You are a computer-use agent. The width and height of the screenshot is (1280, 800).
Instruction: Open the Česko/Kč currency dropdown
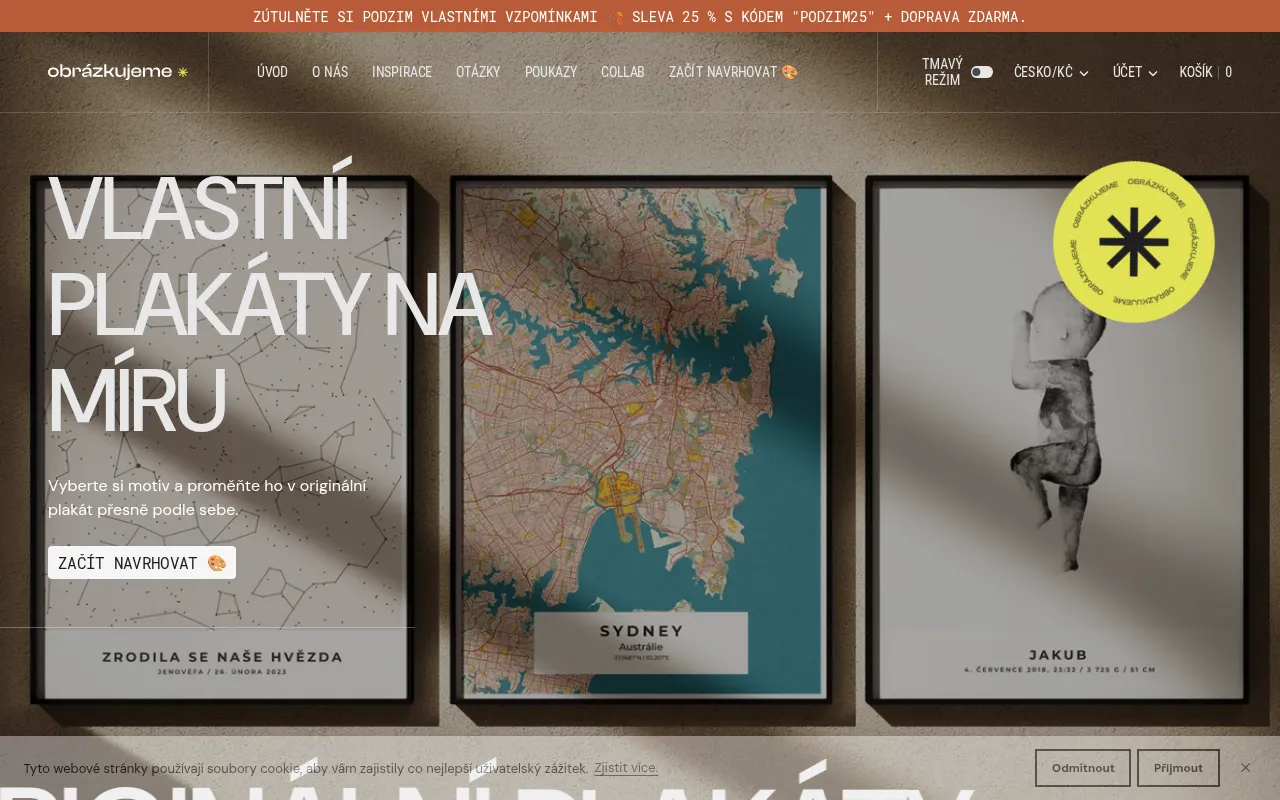pyautogui.click(x=1051, y=72)
